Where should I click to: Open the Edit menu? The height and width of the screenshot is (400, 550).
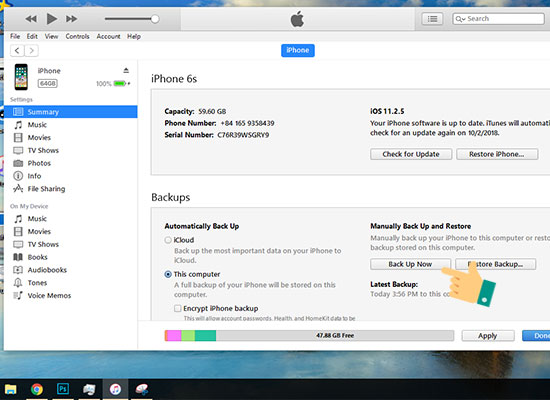click(x=32, y=36)
